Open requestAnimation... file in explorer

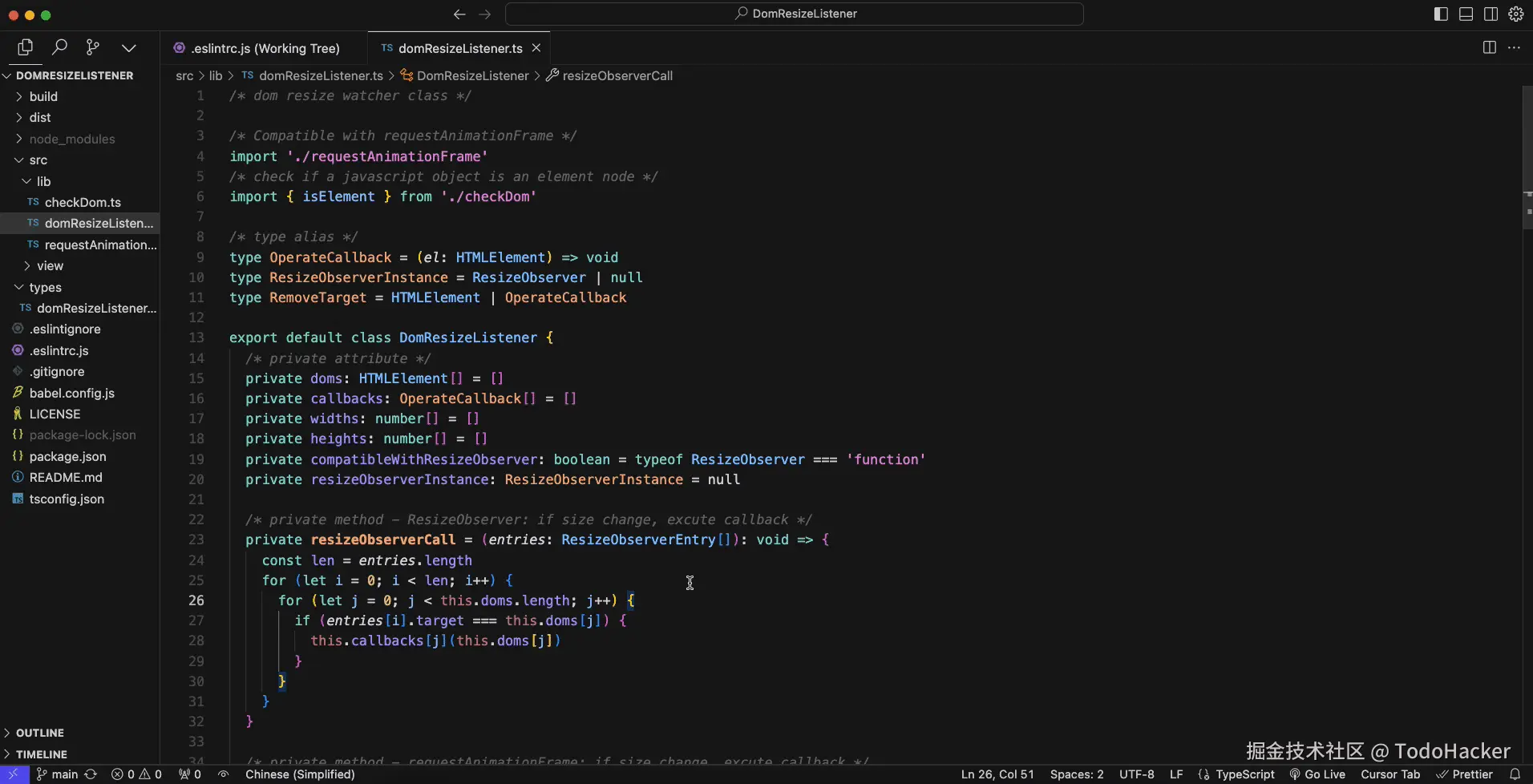pyautogui.click(x=79, y=244)
